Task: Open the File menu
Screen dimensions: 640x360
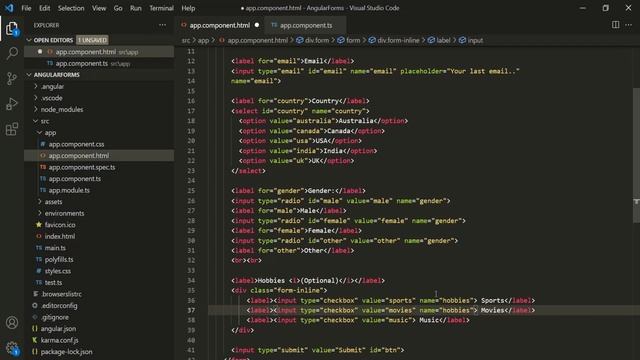Action: [26, 8]
